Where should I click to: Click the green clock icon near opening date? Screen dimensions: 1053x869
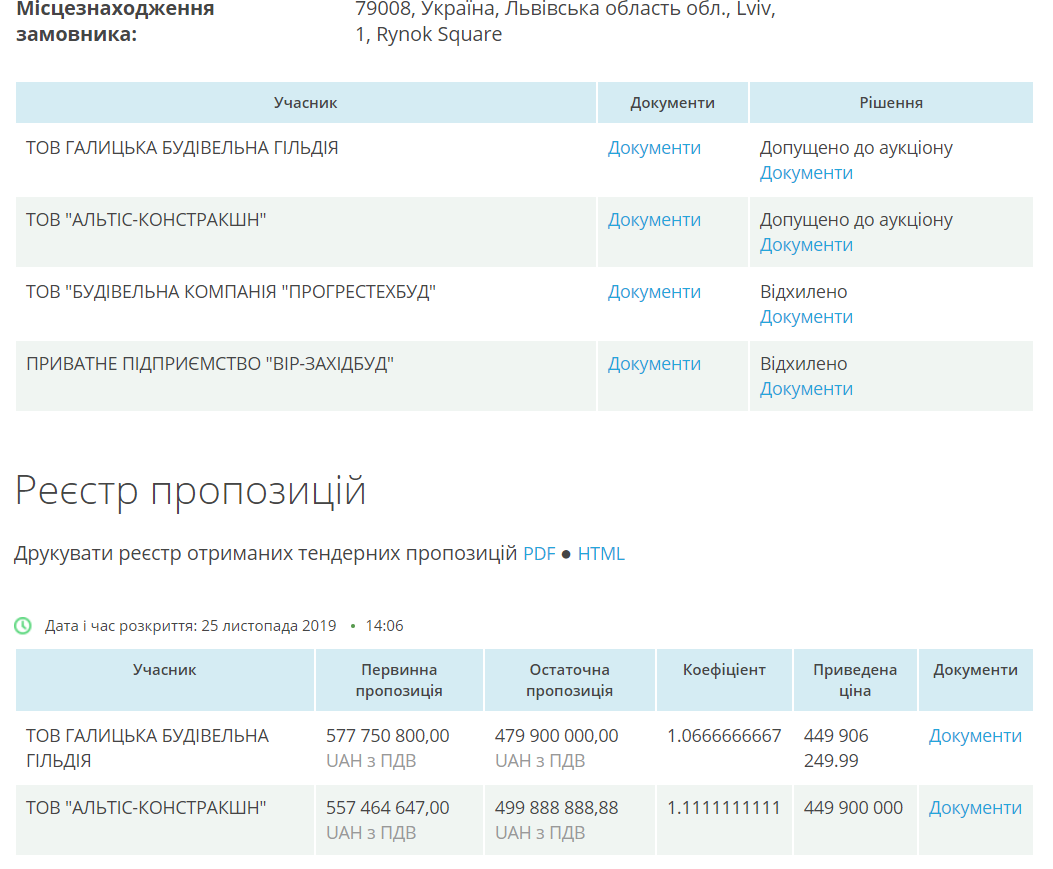(x=23, y=626)
